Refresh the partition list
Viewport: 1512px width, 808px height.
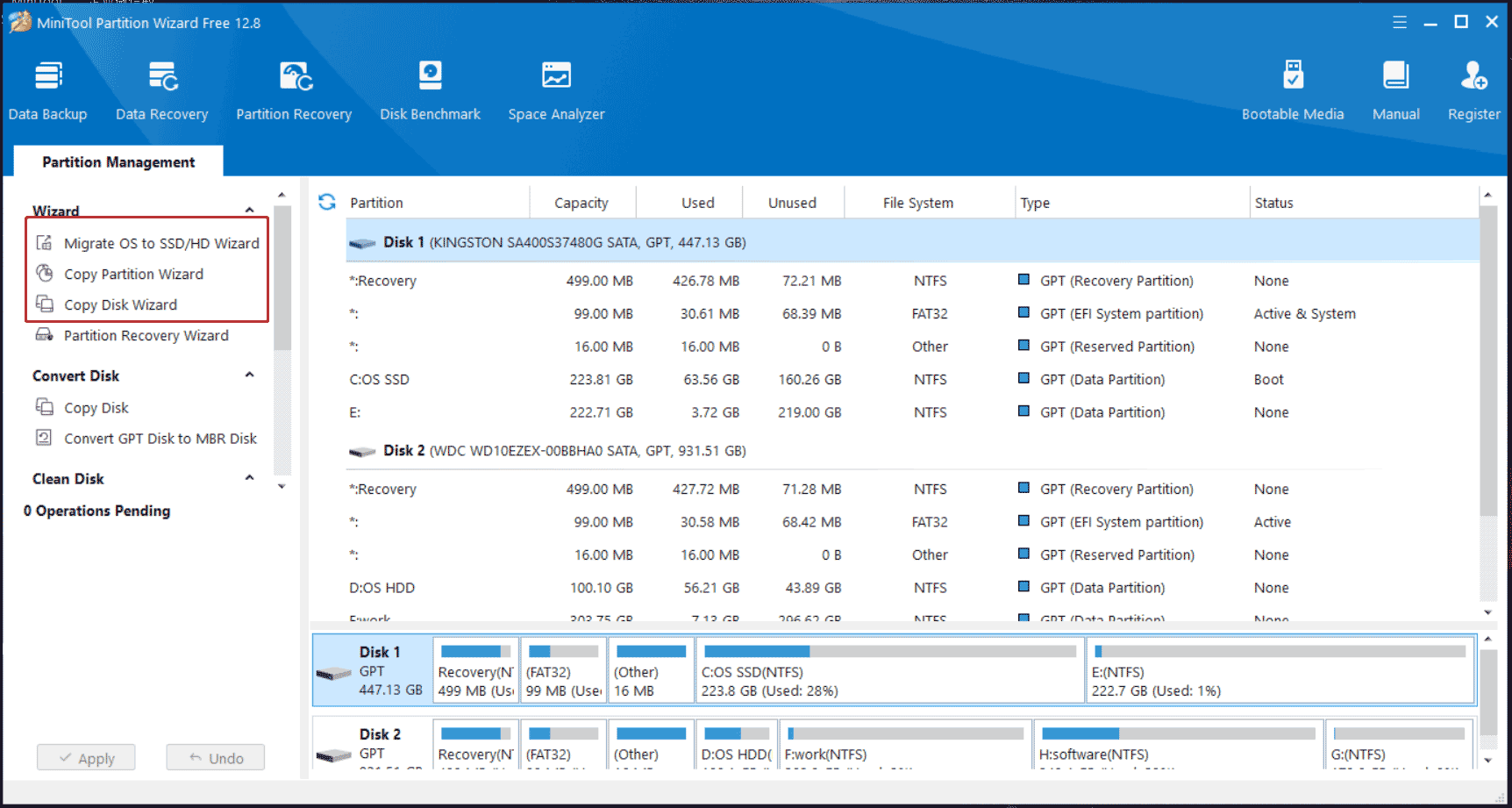coord(327,203)
